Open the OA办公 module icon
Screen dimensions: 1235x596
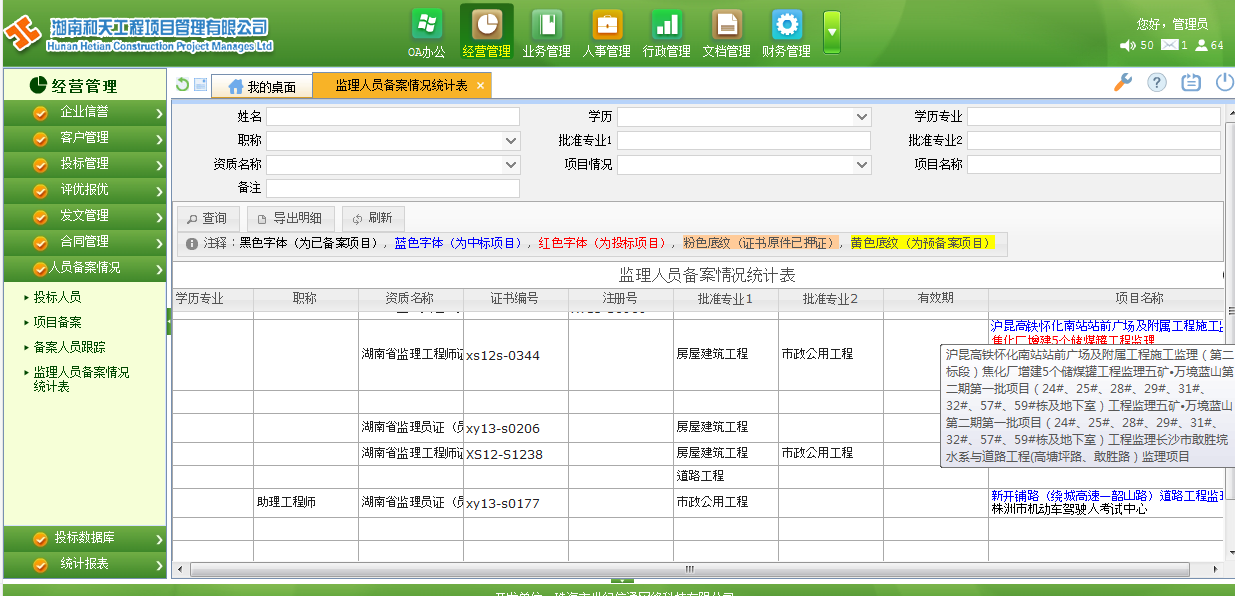pyautogui.click(x=427, y=26)
